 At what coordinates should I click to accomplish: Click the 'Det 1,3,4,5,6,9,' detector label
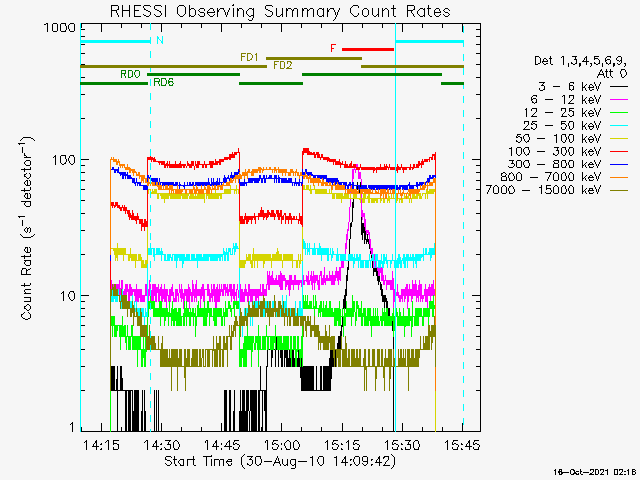click(580, 61)
